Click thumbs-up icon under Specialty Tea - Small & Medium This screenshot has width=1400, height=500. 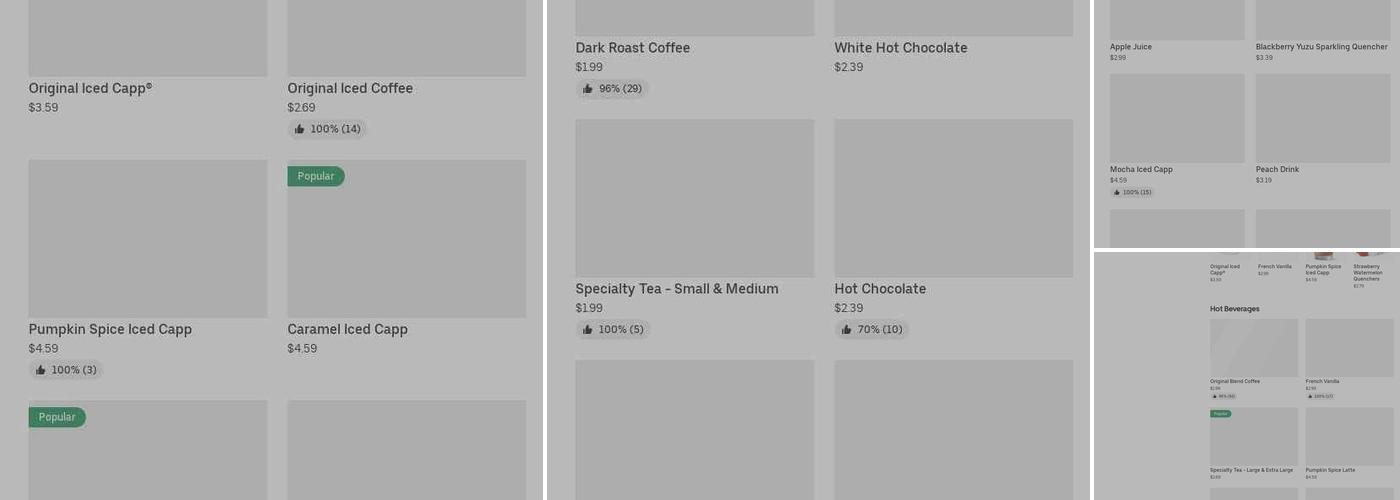pos(588,330)
